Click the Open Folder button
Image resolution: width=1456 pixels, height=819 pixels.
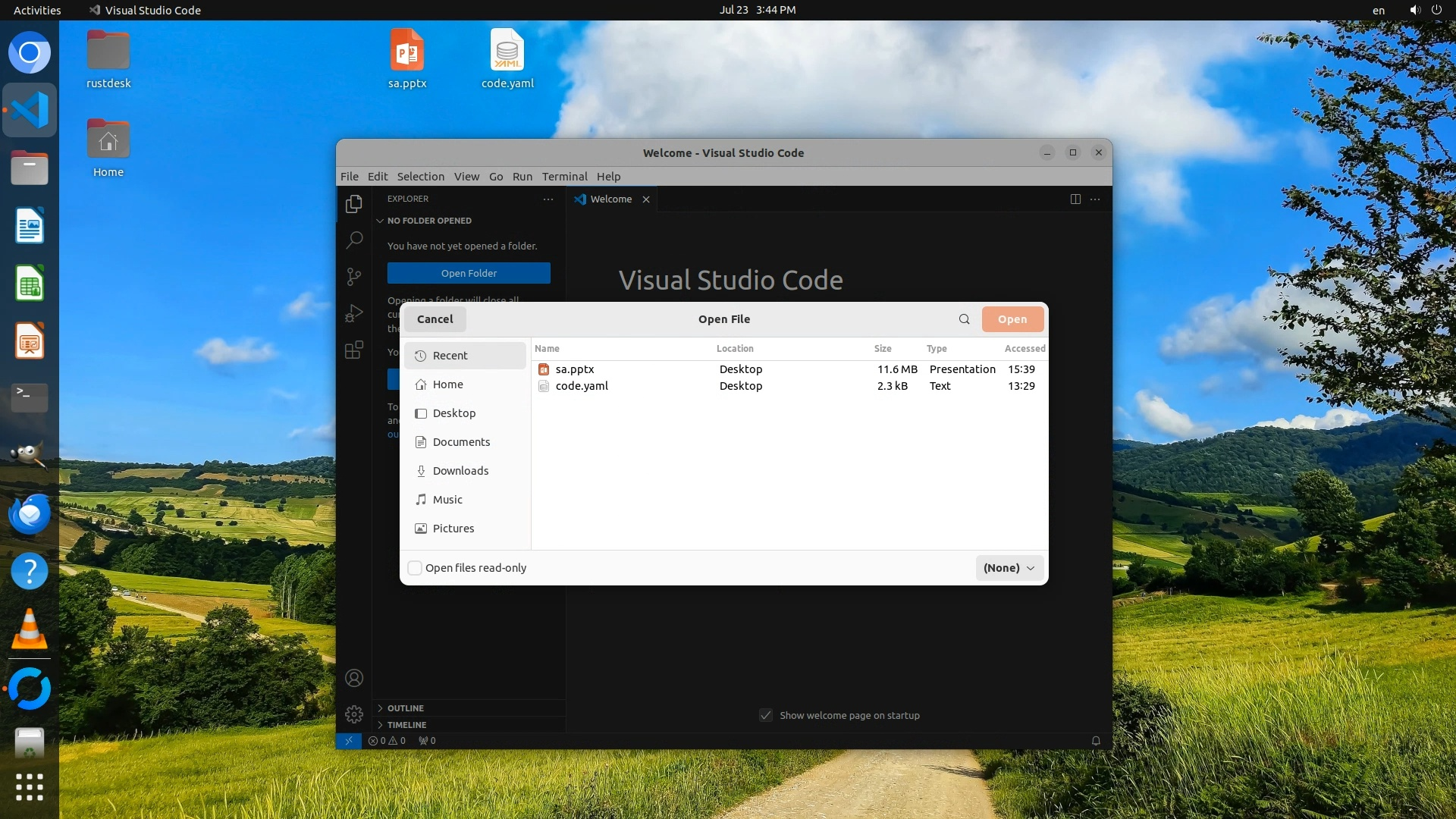(469, 273)
